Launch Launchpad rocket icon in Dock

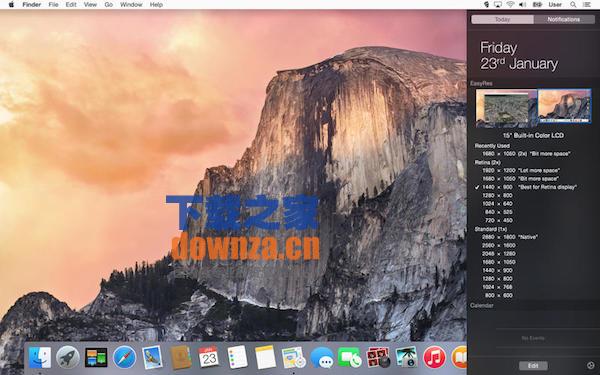[68, 357]
